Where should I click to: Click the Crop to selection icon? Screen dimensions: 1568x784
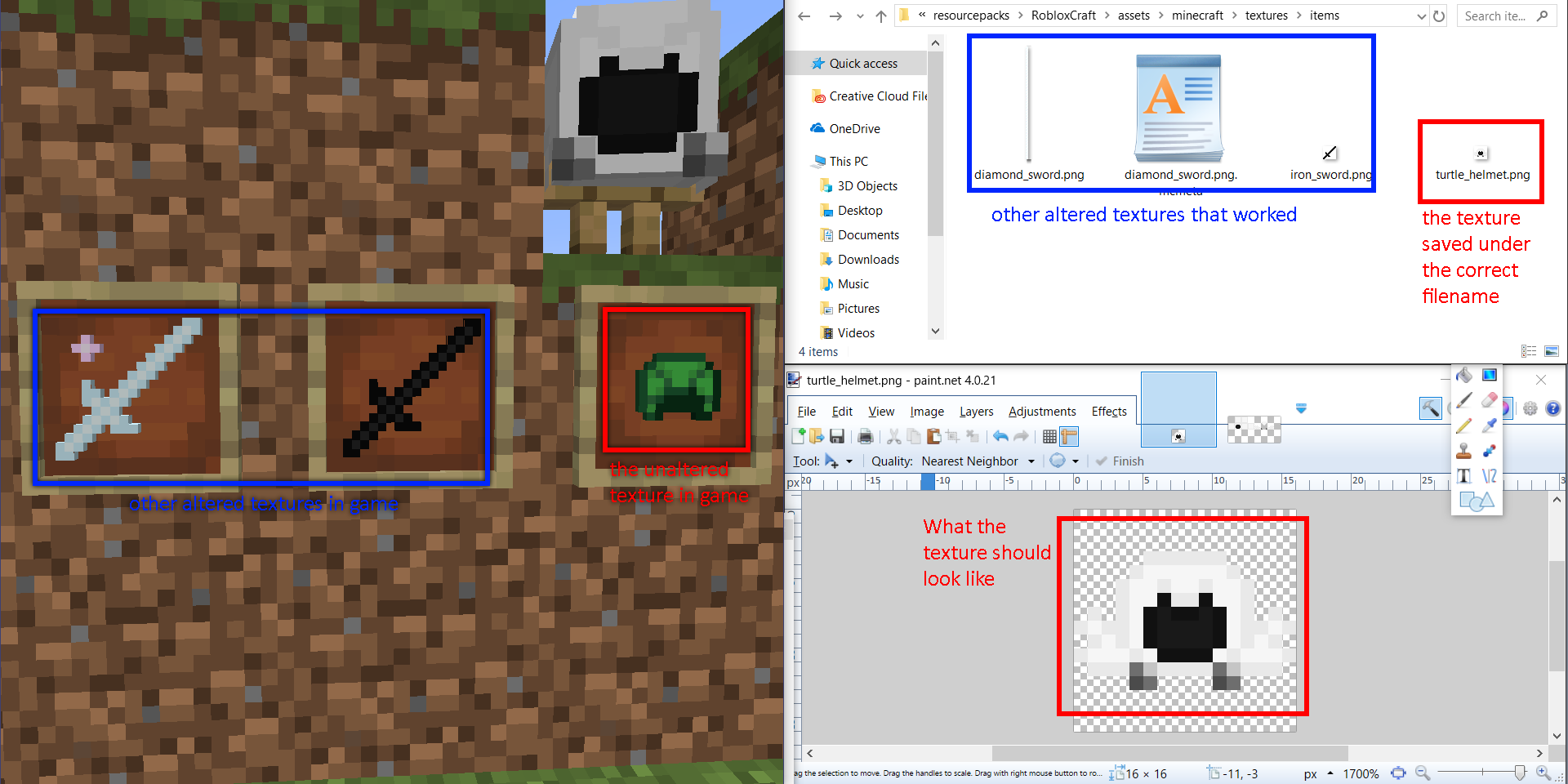(x=952, y=436)
